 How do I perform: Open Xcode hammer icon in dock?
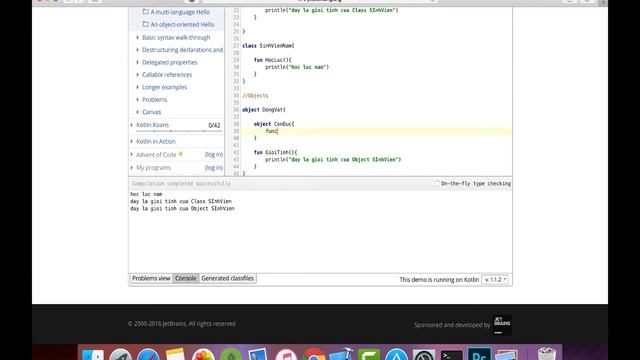341,355
